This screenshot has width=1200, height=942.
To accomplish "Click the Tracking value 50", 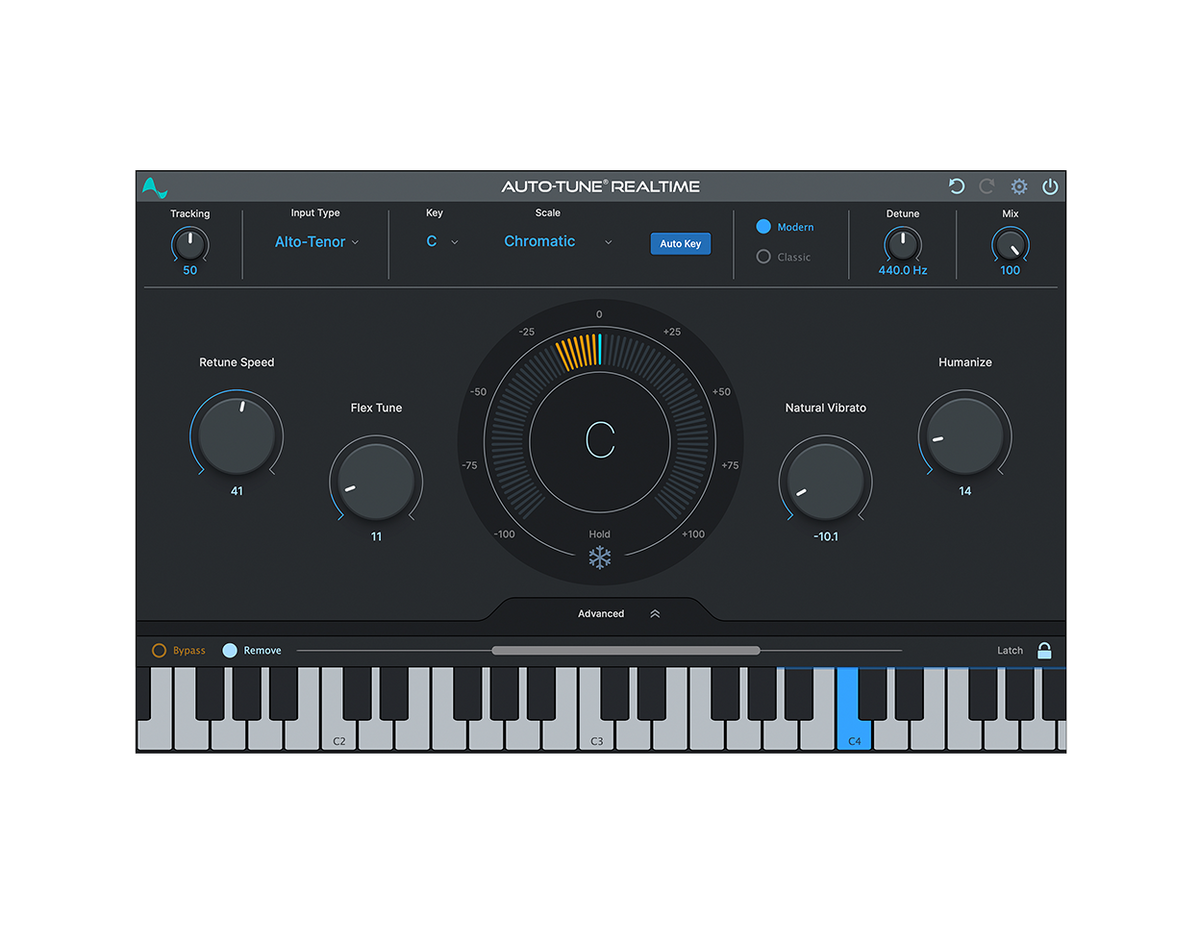I will pyautogui.click(x=190, y=271).
